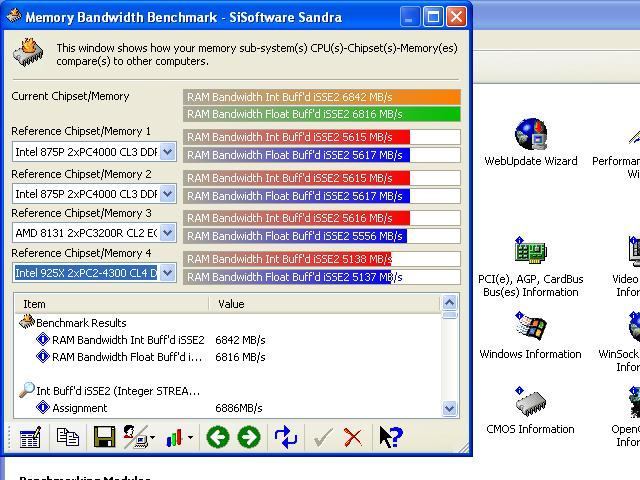The height and width of the screenshot is (480, 640).
Task: Close the Memory Bandwidth Benchmark window
Action: point(456,17)
